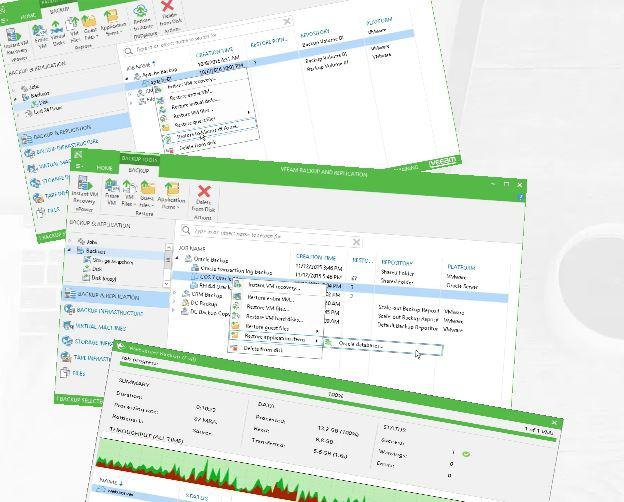Click Guest Files folder icon in middle window
The image size is (624, 502).
click(x=147, y=188)
